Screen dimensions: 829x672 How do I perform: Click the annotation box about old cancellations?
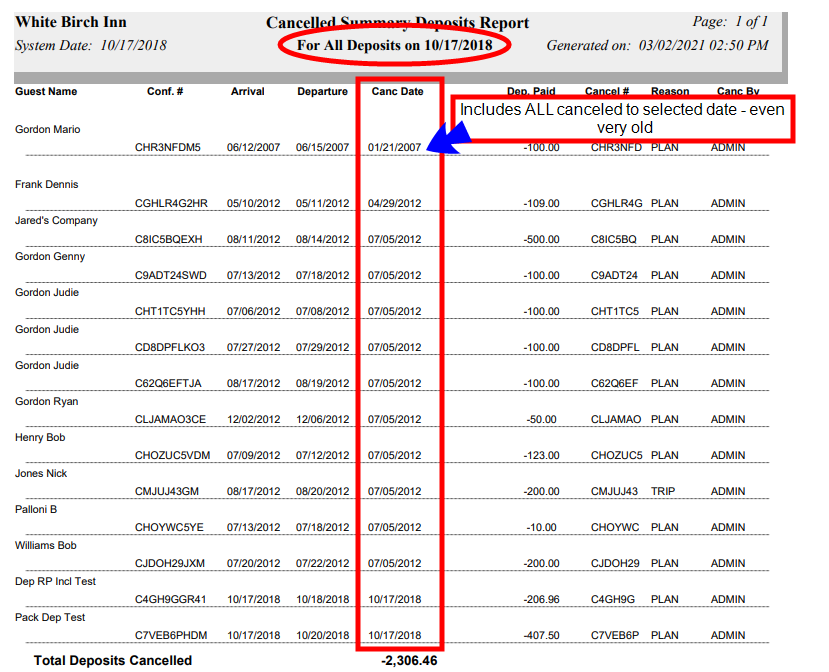click(x=621, y=118)
